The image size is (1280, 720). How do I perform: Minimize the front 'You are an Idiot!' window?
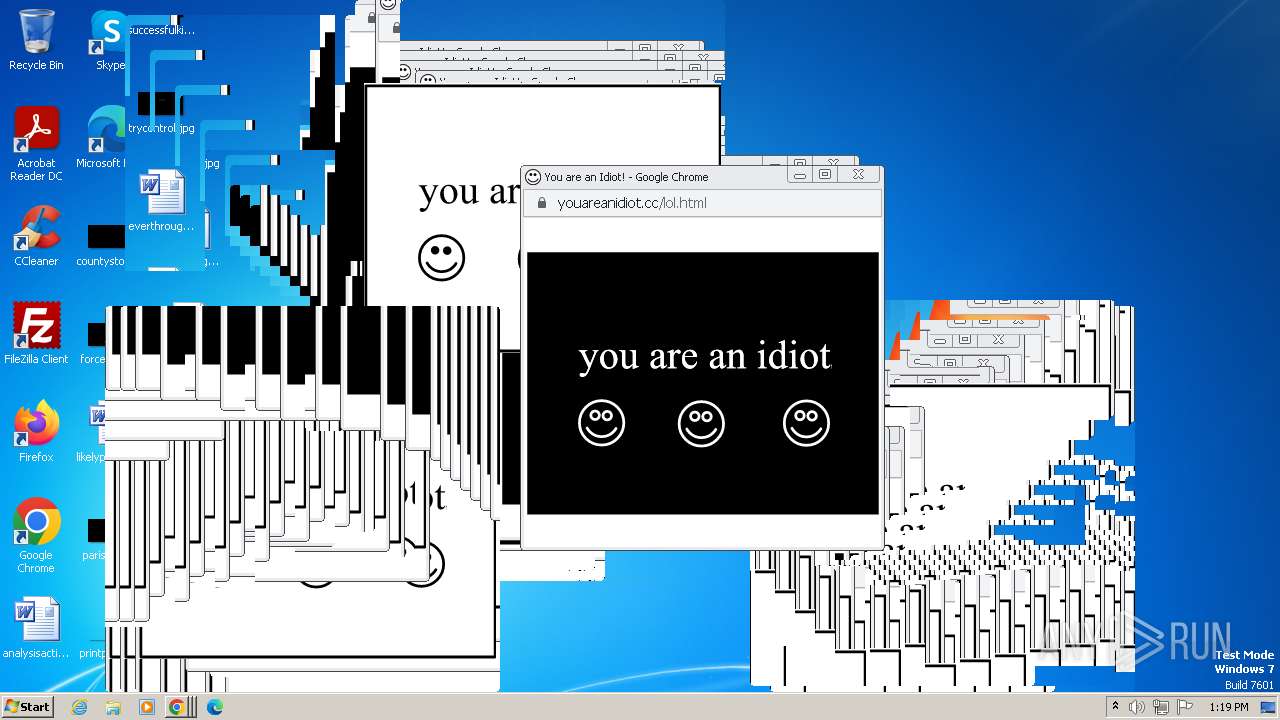(x=799, y=174)
